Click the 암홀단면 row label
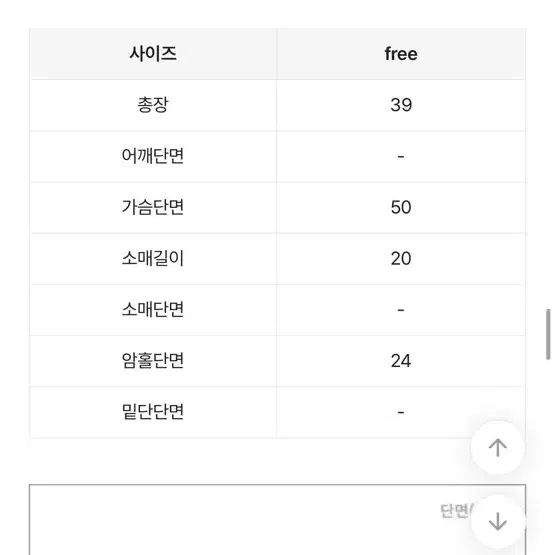555x555 pixels. point(153,361)
